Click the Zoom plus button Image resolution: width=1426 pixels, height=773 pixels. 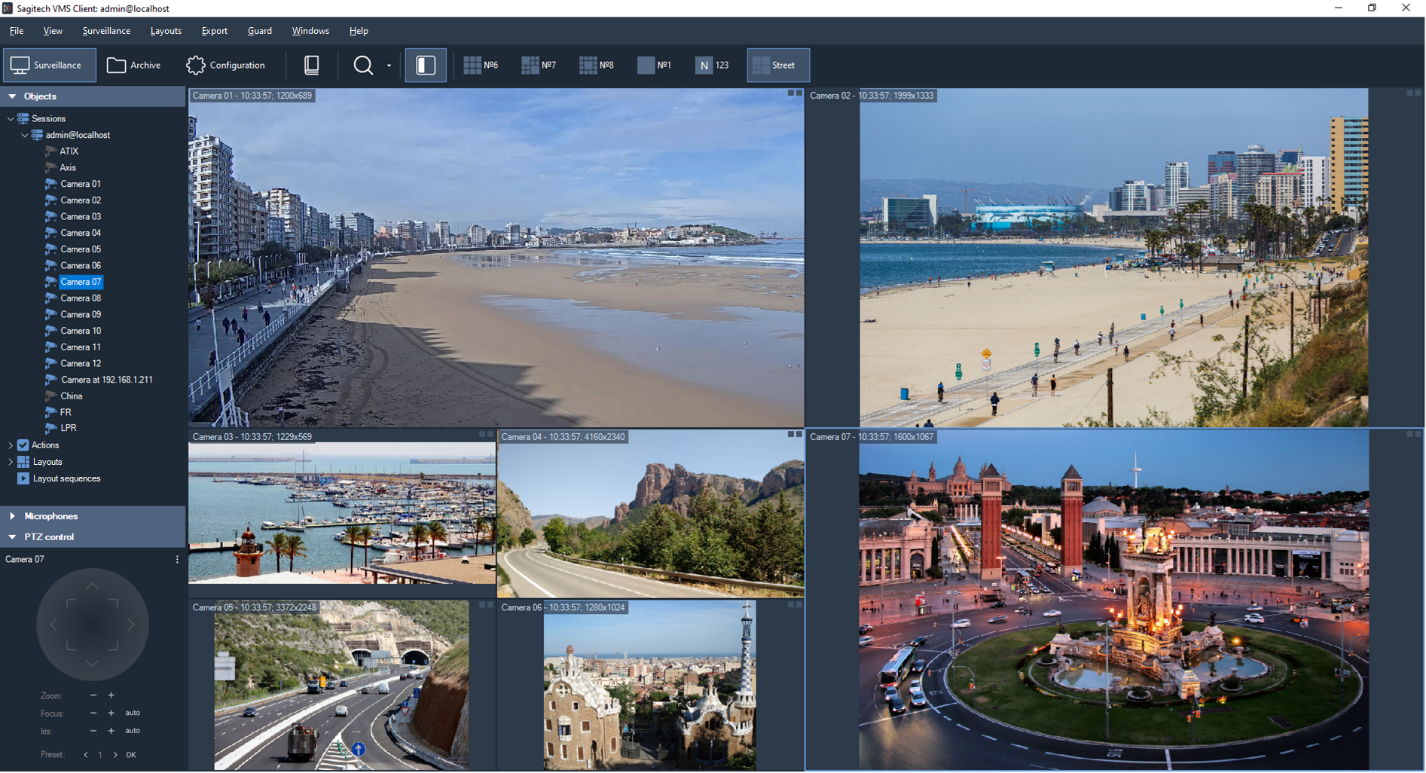point(111,696)
